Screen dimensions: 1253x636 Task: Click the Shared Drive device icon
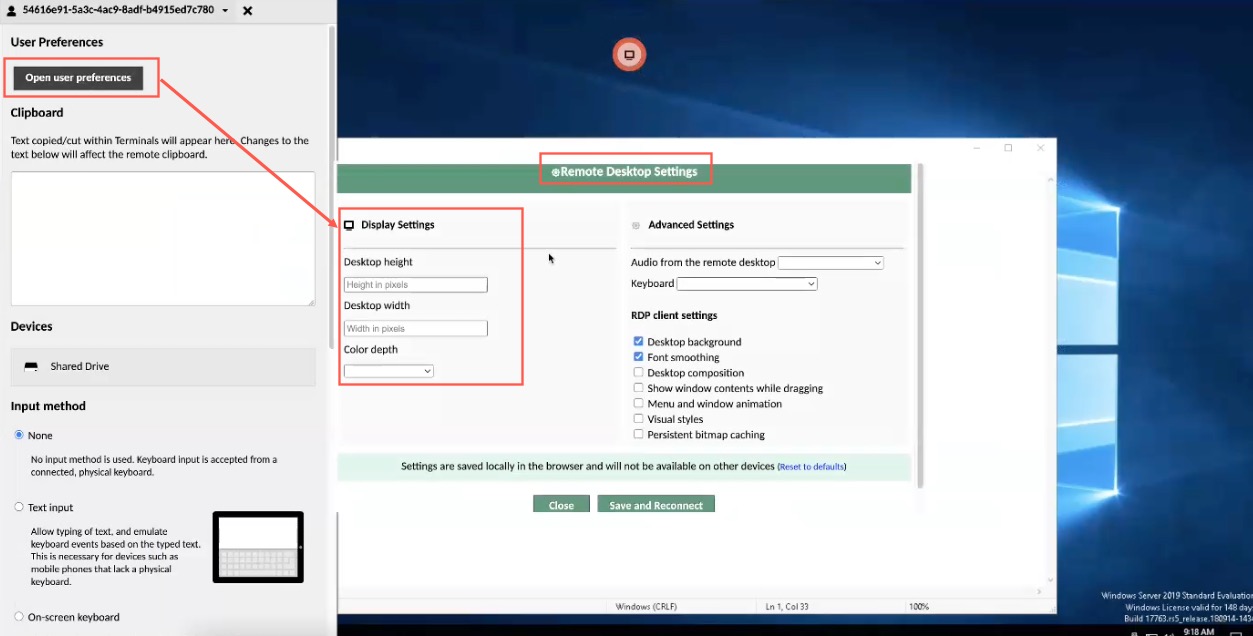31,367
